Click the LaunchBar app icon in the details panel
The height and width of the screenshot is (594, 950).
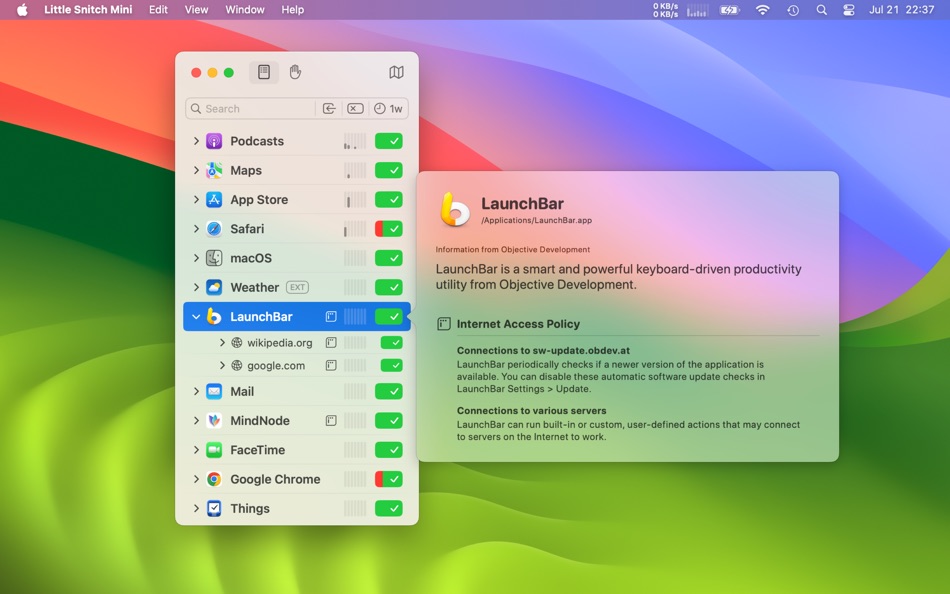[454, 210]
